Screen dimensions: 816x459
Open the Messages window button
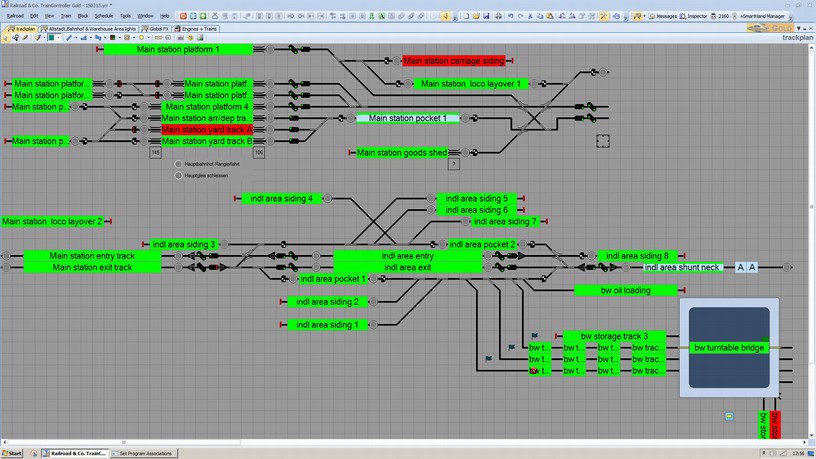click(x=662, y=16)
